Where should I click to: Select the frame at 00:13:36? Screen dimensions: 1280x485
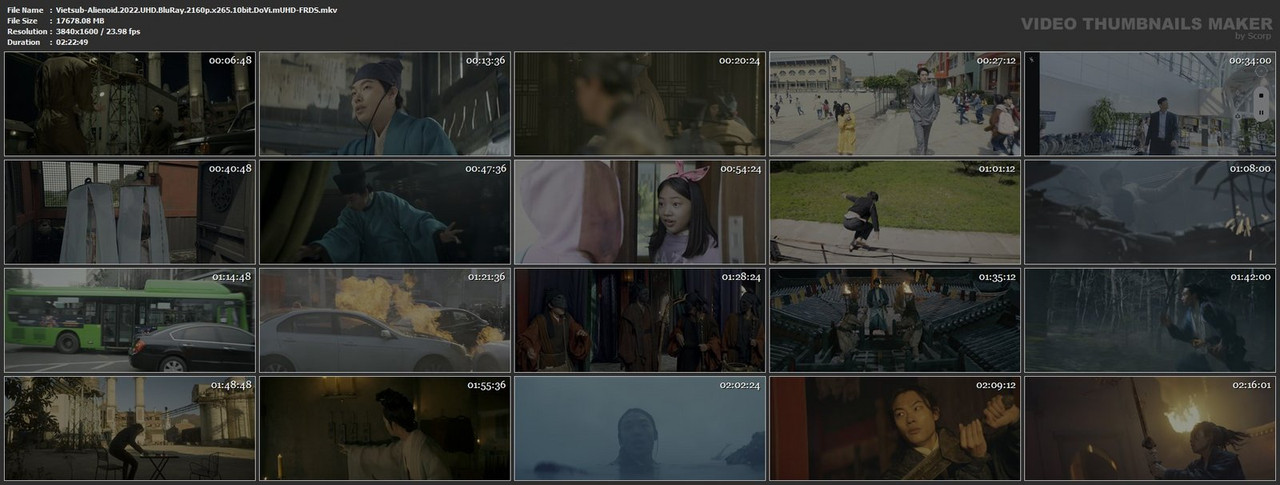tap(385, 104)
